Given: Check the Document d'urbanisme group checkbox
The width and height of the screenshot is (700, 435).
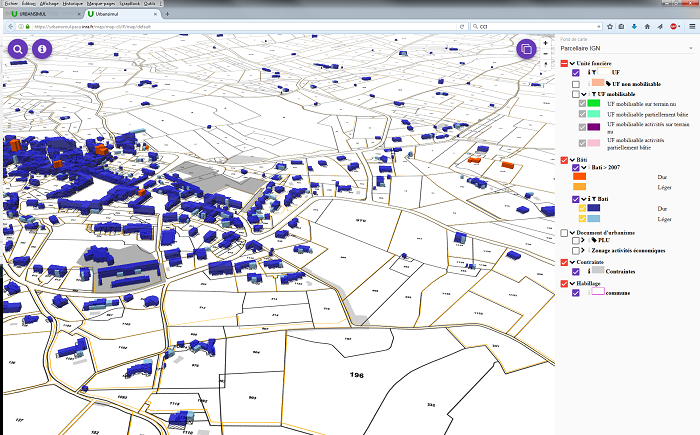Looking at the screenshot, I should coord(564,232).
